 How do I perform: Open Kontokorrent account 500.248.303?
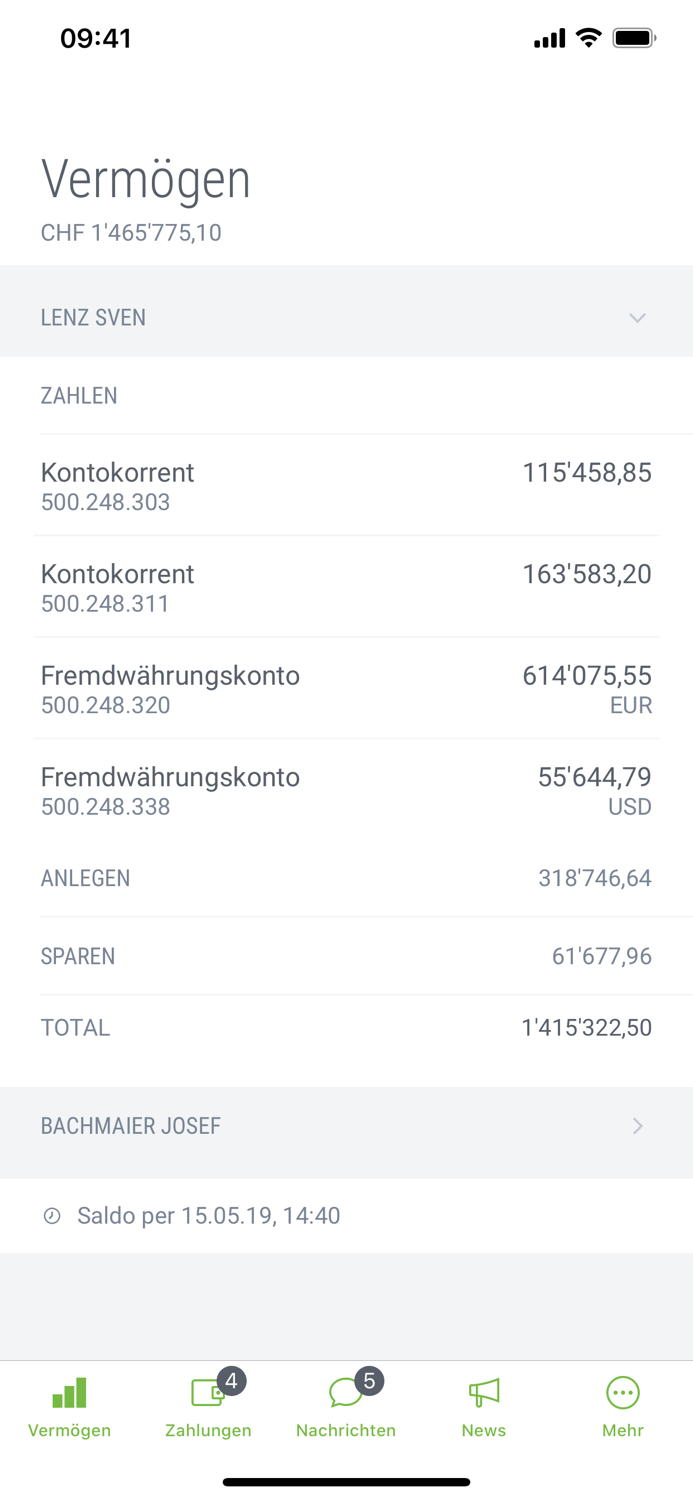[346, 485]
